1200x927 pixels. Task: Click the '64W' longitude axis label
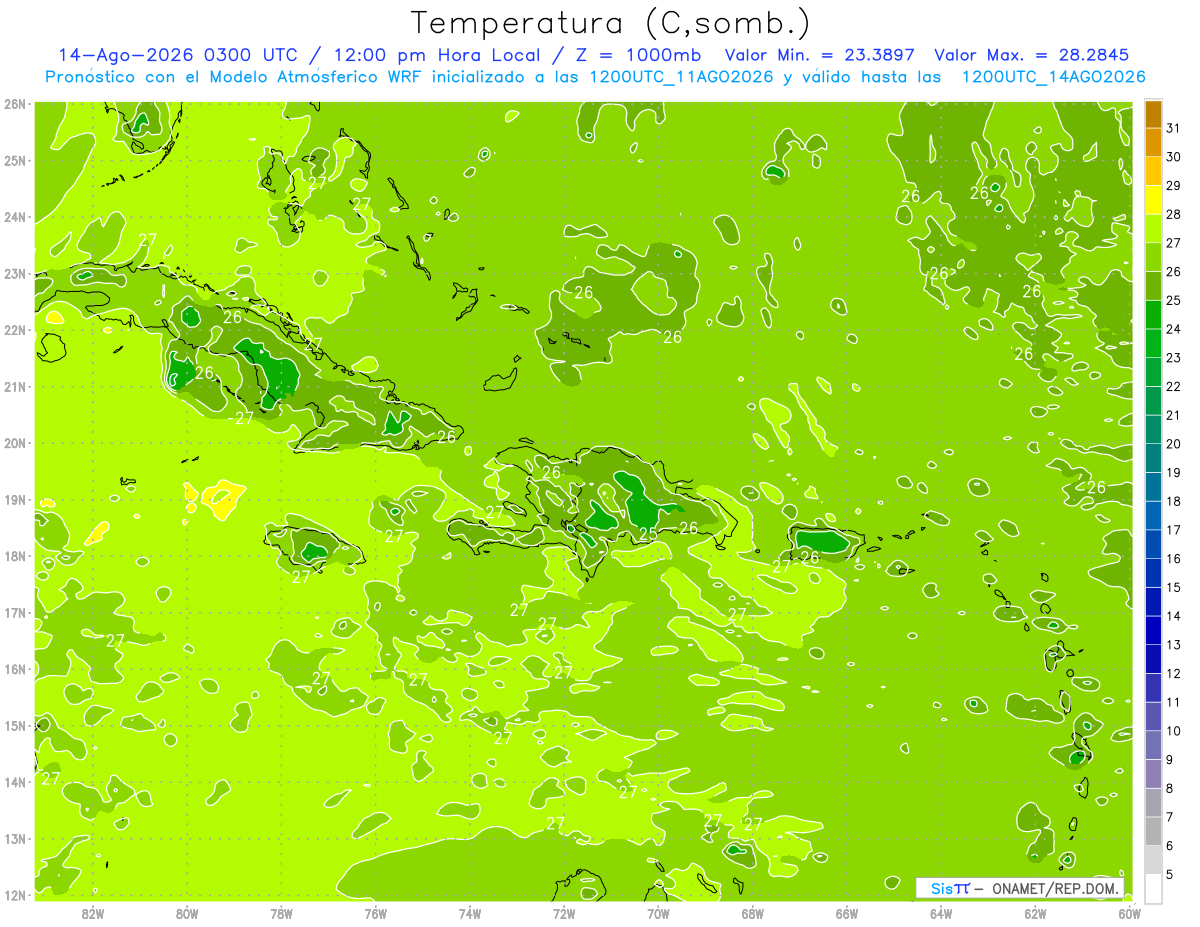[x=941, y=913]
